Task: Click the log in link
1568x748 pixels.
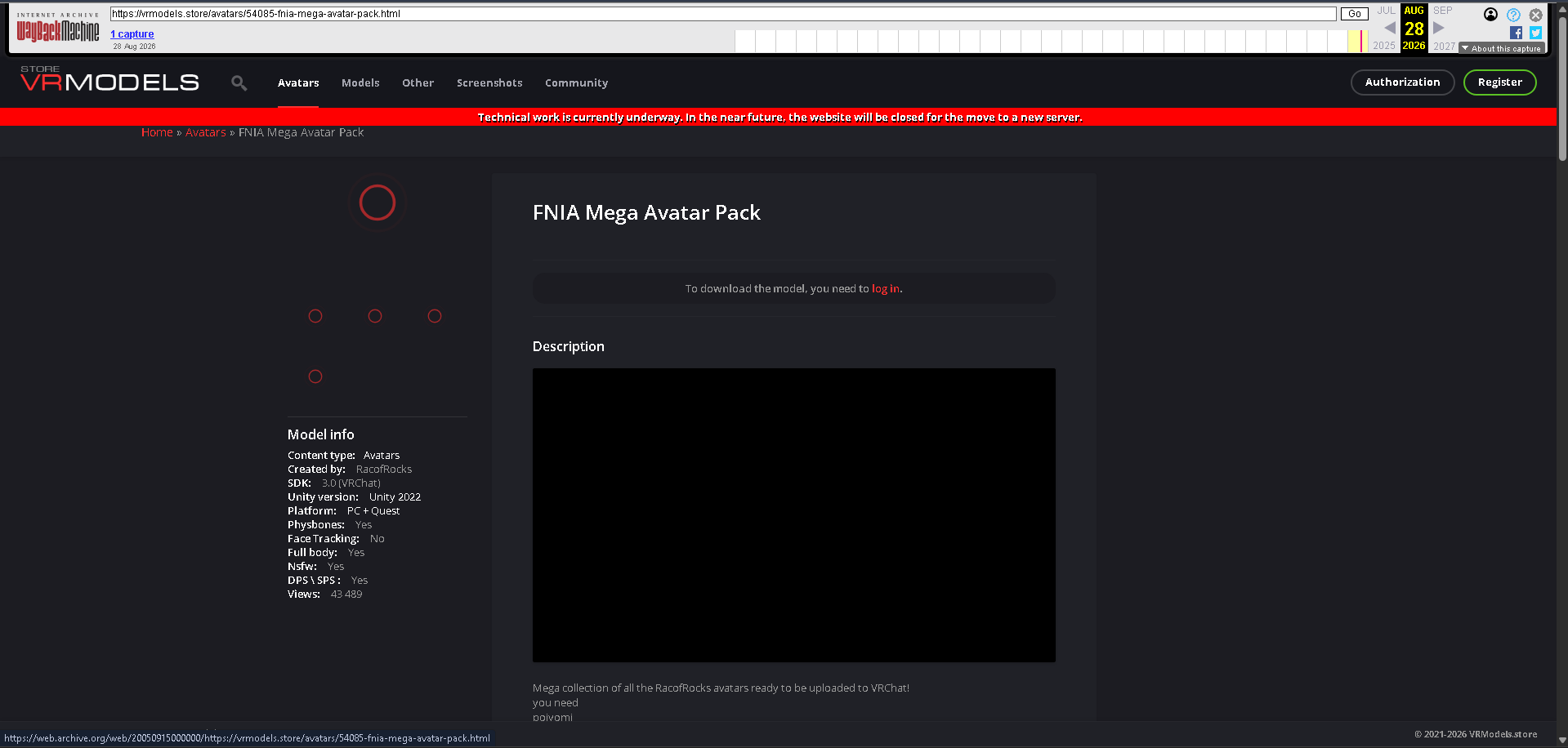Action: pos(885,288)
